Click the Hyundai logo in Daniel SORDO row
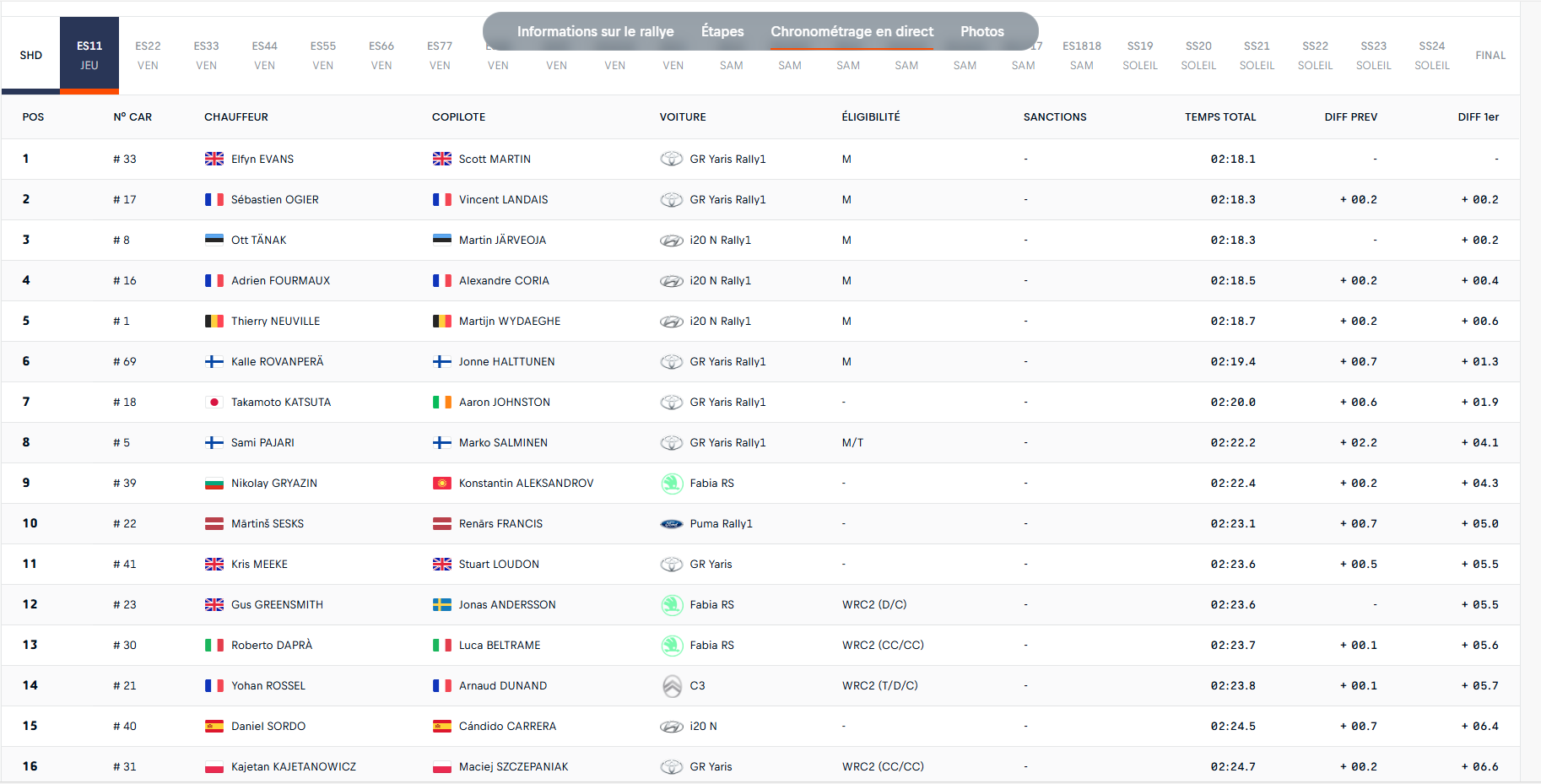This screenshot has width=1541, height=784. (672, 727)
